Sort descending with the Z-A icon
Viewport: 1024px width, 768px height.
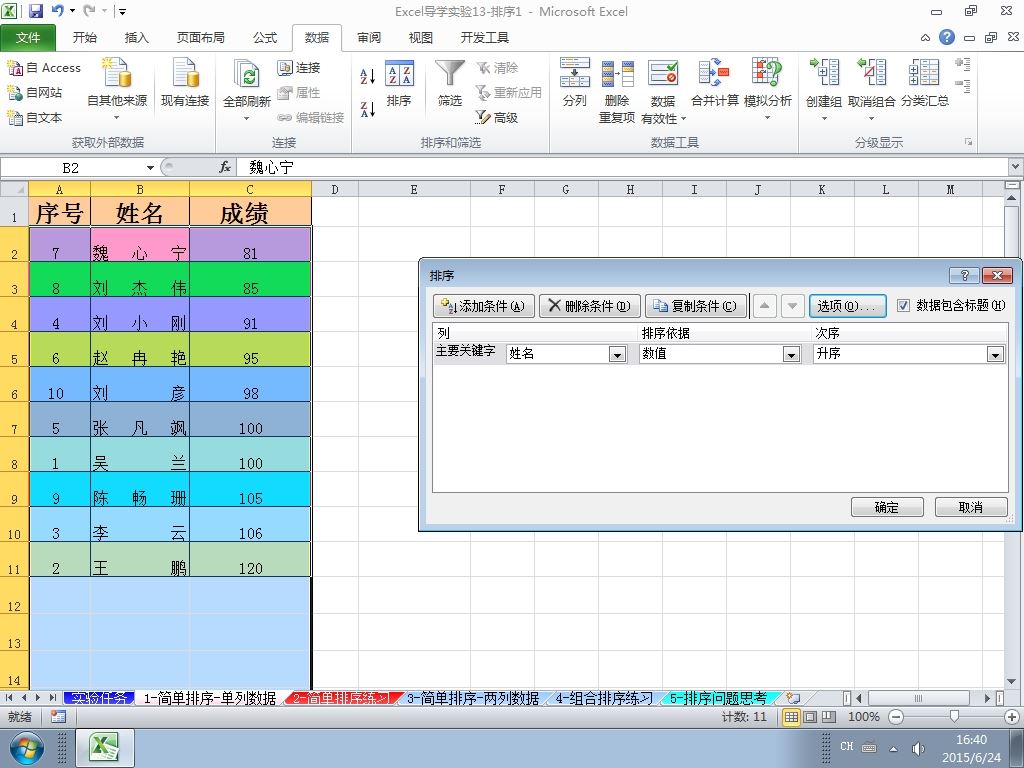coord(368,109)
